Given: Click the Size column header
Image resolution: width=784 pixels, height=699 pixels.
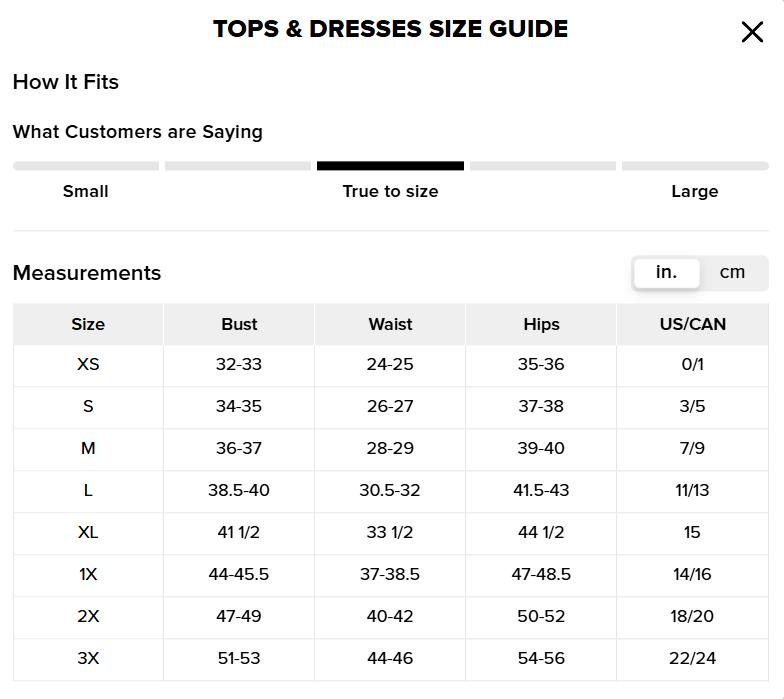Looking at the screenshot, I should coord(88,324).
